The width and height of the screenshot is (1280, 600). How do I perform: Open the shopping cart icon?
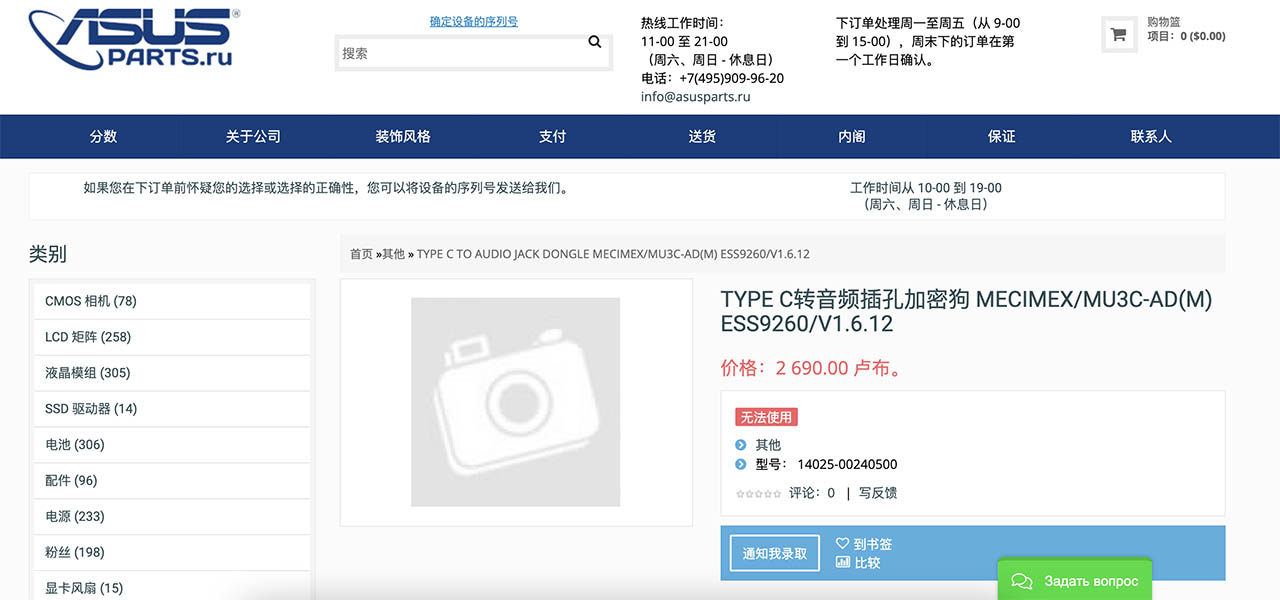coord(1118,35)
